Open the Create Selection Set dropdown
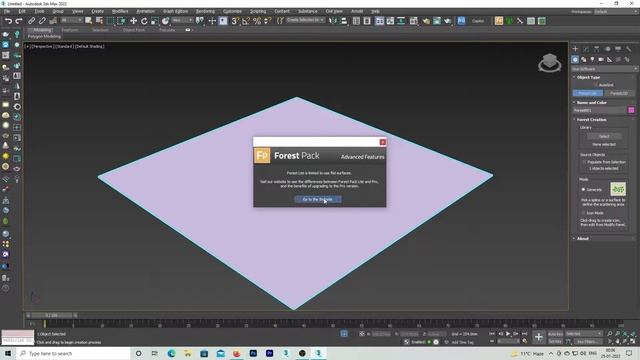Screen dimensions: 640x360 tap(305, 20)
